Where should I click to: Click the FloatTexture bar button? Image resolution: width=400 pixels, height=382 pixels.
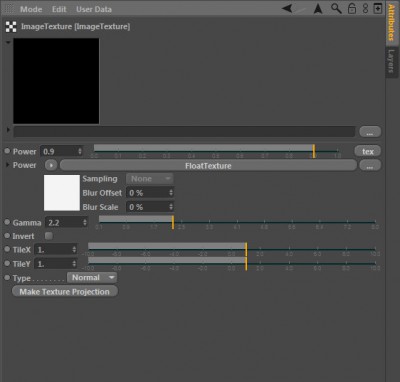(x=208, y=166)
